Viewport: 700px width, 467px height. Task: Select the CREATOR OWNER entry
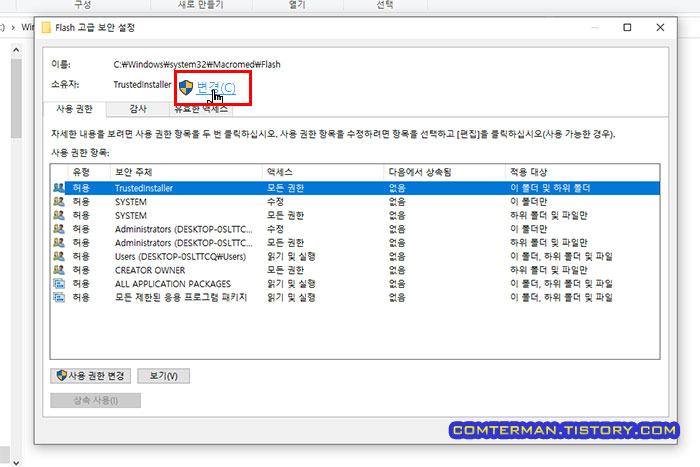point(355,270)
